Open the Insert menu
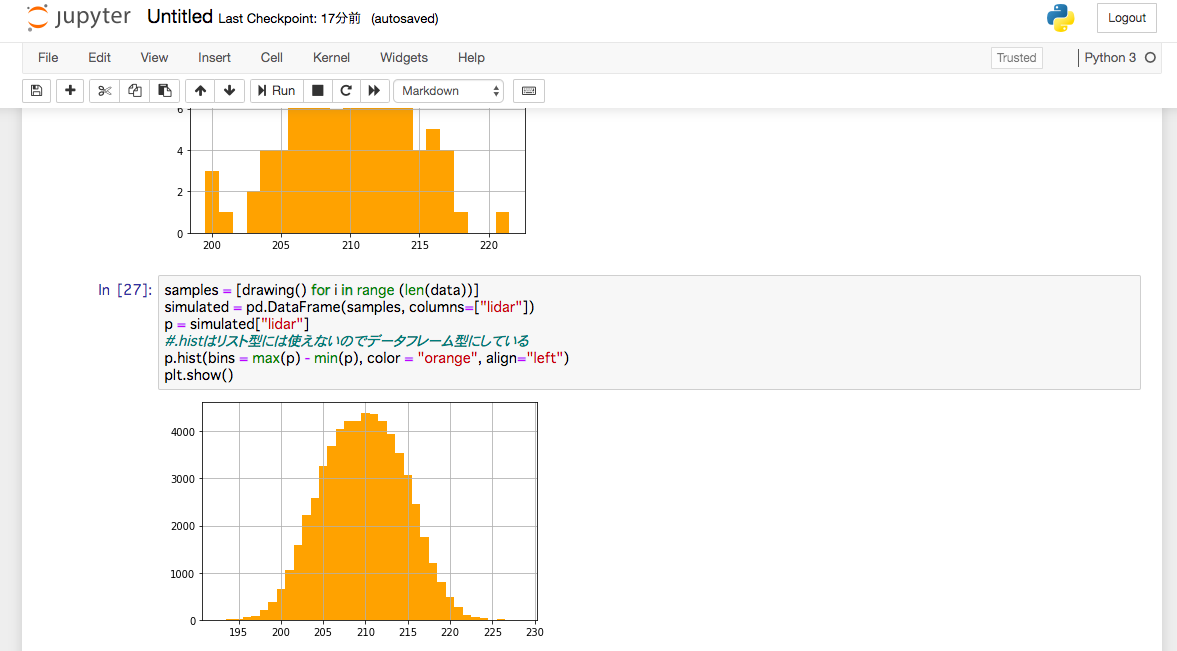This screenshot has width=1177, height=651. [x=214, y=58]
